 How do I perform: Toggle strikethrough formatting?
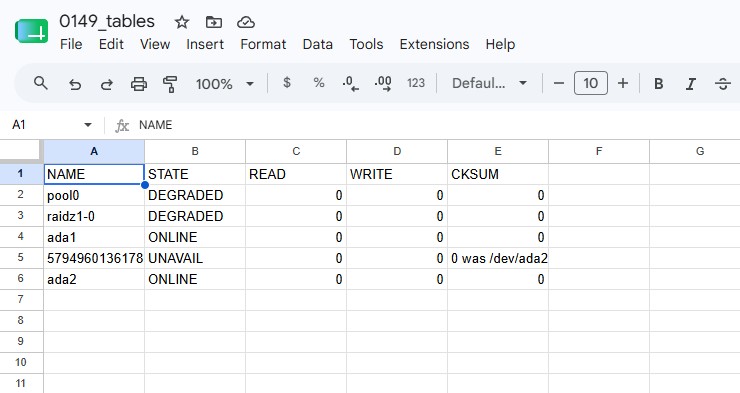pyautogui.click(x=723, y=84)
